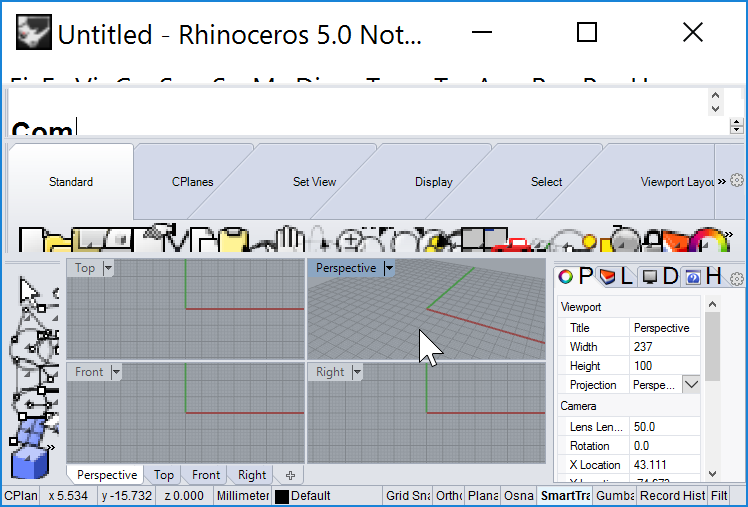Viewport: 748px width, 507px height.
Task: Select the Perspective tab below viewports
Action: [107, 475]
